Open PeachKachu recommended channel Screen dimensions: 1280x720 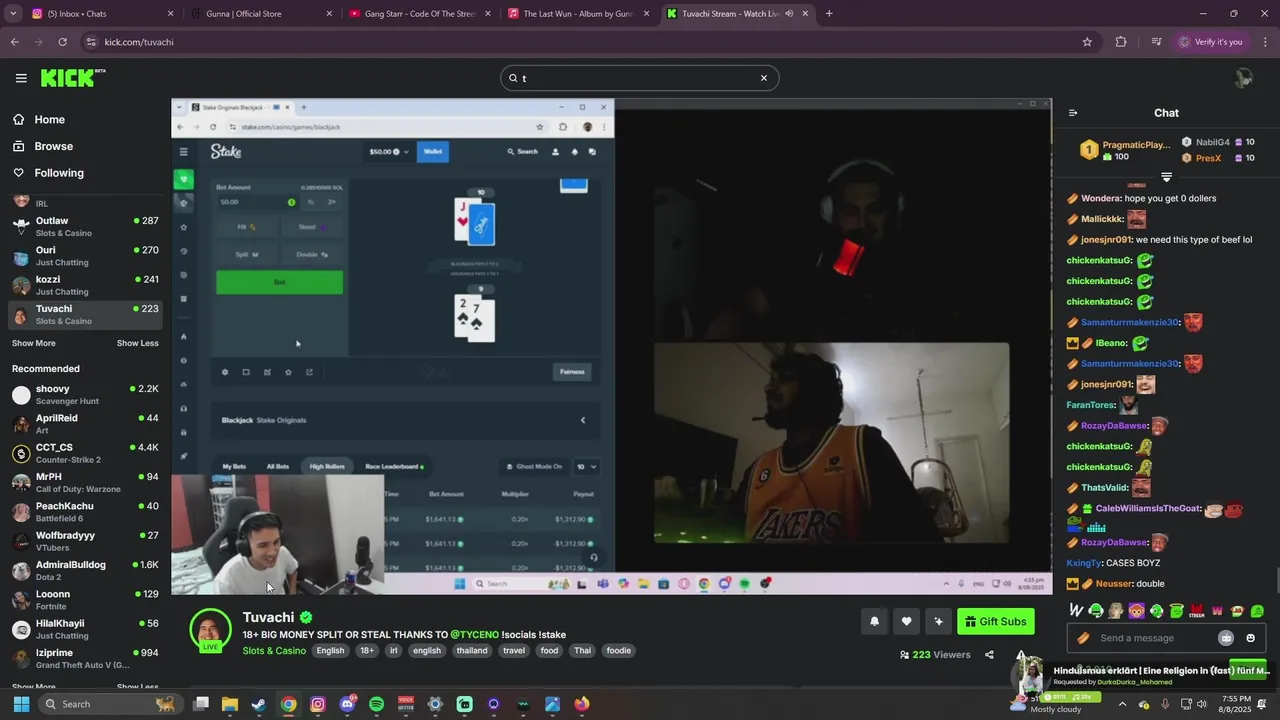coord(85,512)
